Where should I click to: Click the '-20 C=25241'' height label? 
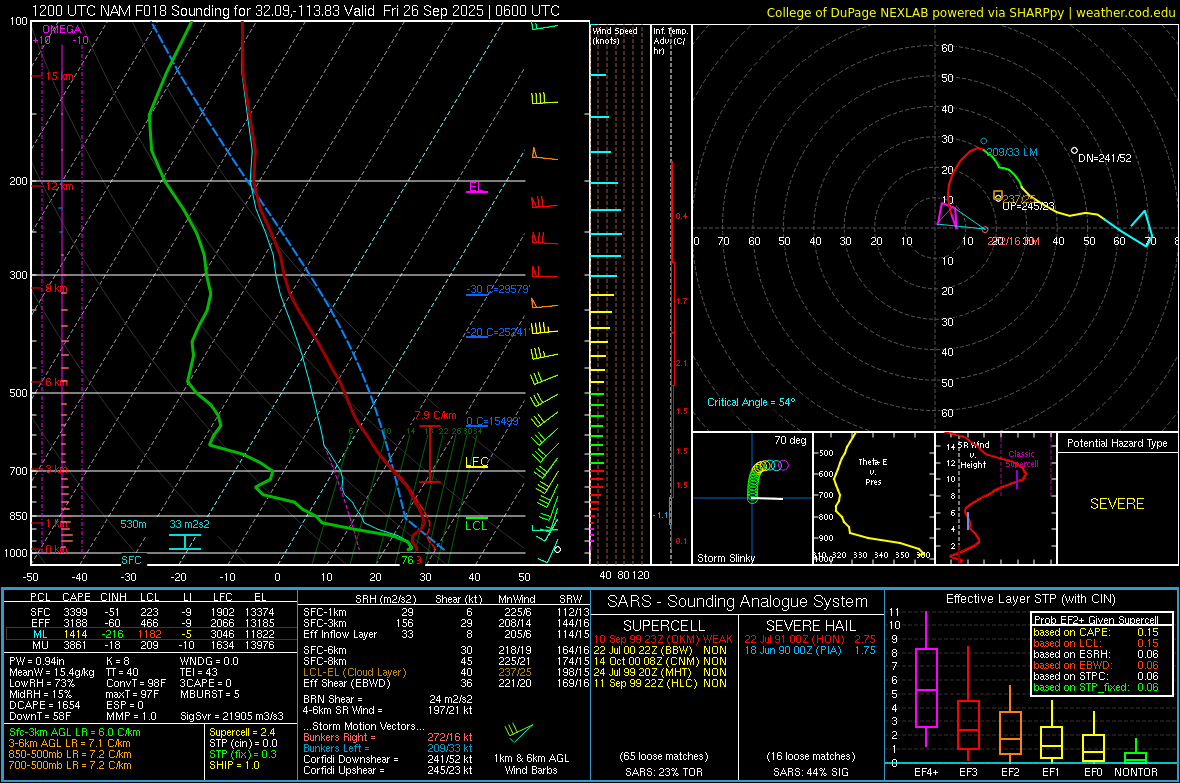497,332
